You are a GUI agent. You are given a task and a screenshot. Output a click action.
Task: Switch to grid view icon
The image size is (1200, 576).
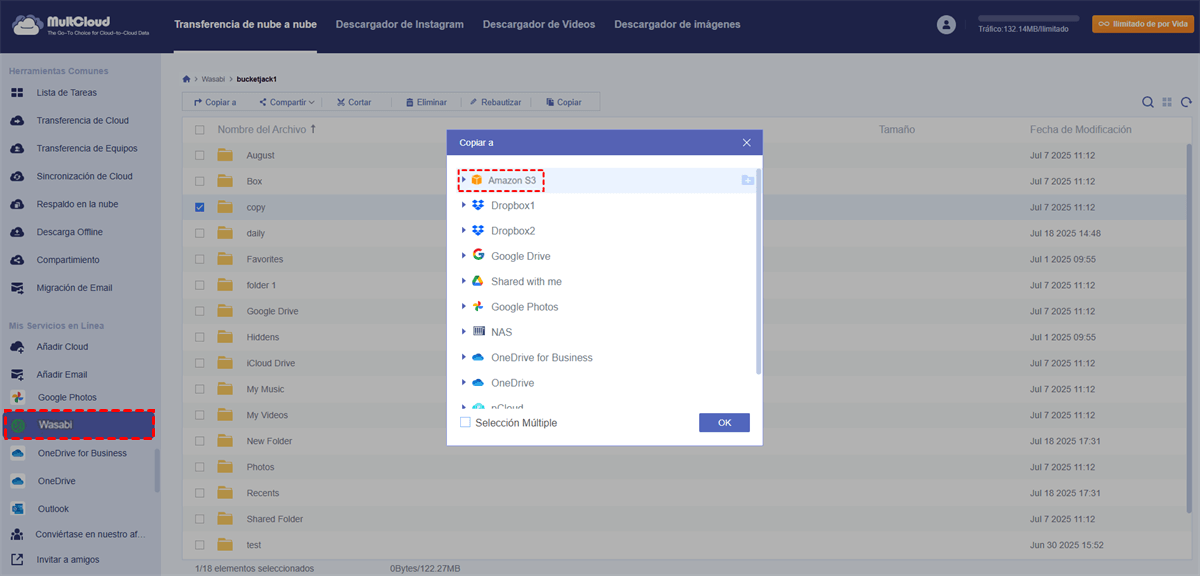click(x=1167, y=102)
